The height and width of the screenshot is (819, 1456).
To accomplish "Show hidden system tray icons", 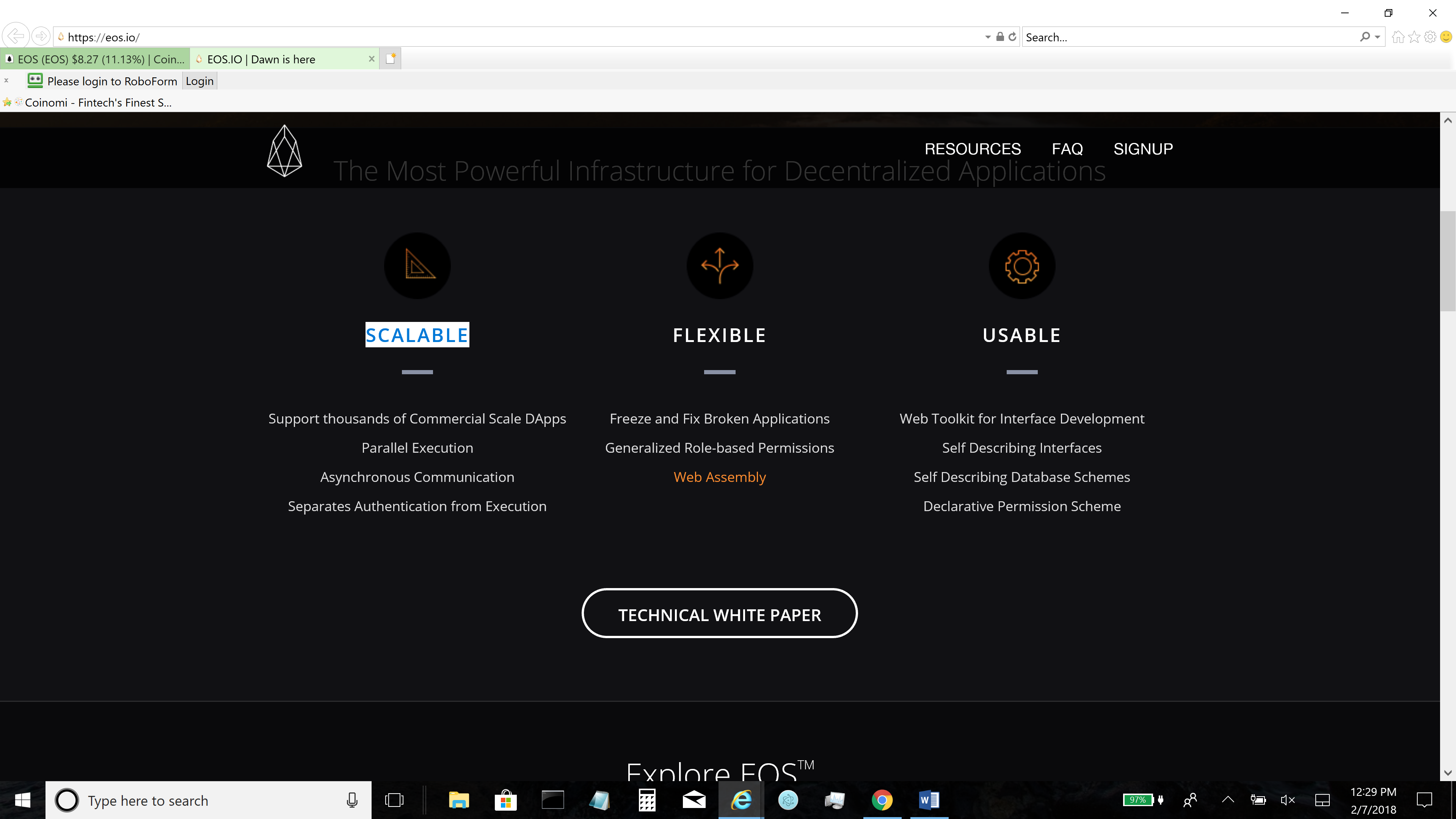I will (1227, 800).
